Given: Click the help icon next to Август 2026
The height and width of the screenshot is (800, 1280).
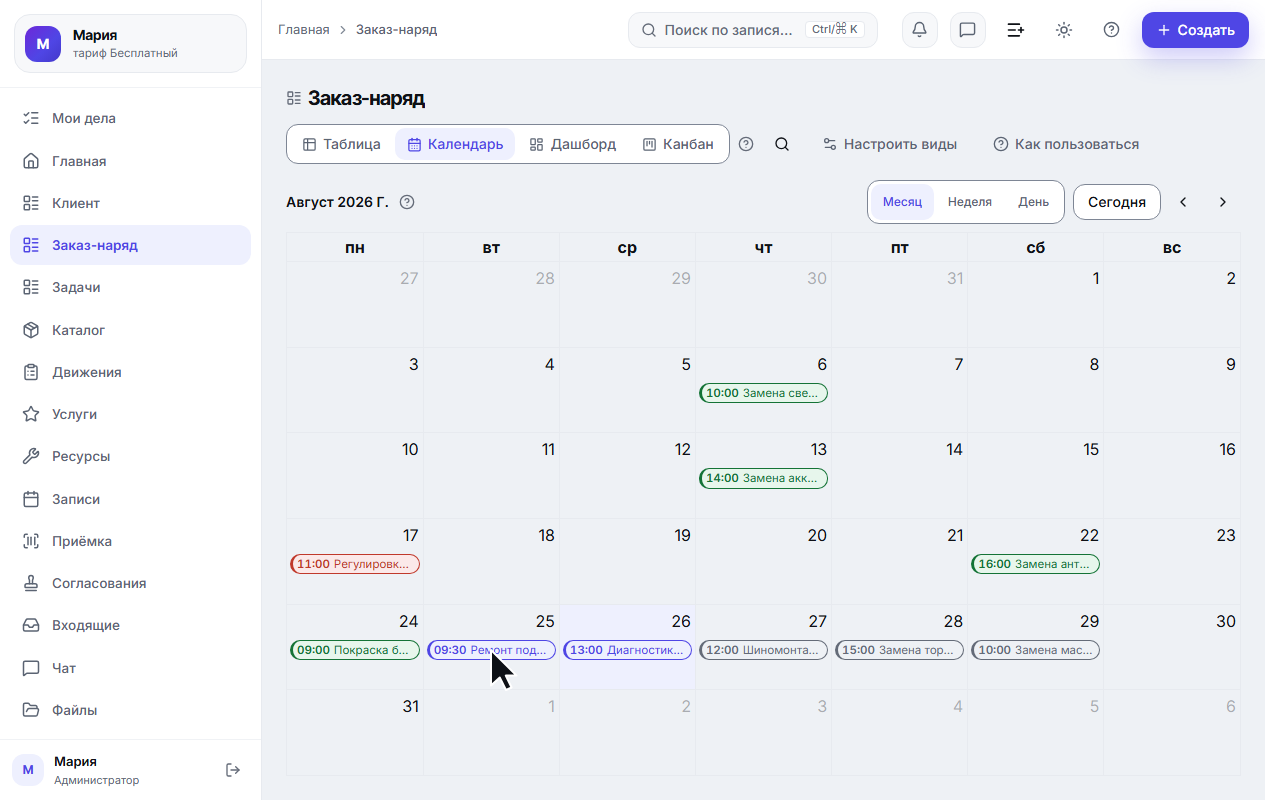Looking at the screenshot, I should (x=407, y=202).
